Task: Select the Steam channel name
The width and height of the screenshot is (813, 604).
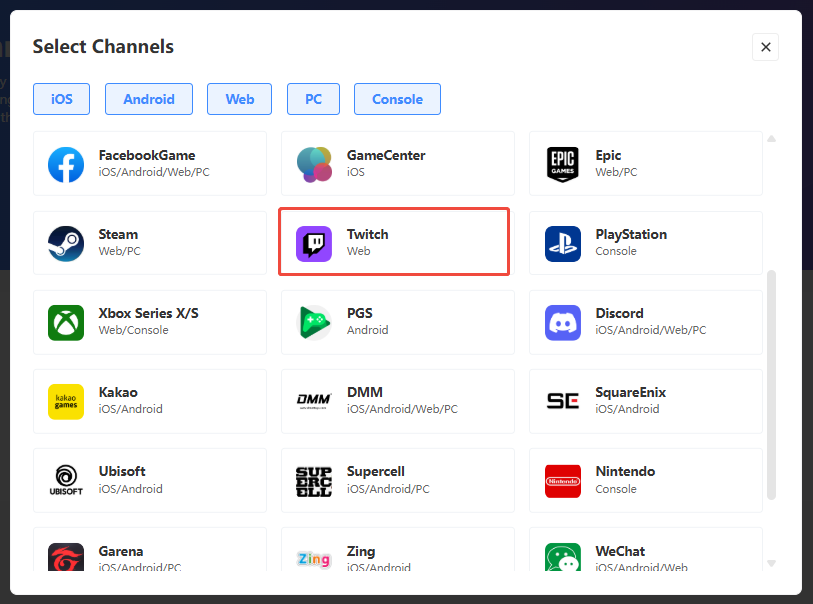Action: [118, 234]
